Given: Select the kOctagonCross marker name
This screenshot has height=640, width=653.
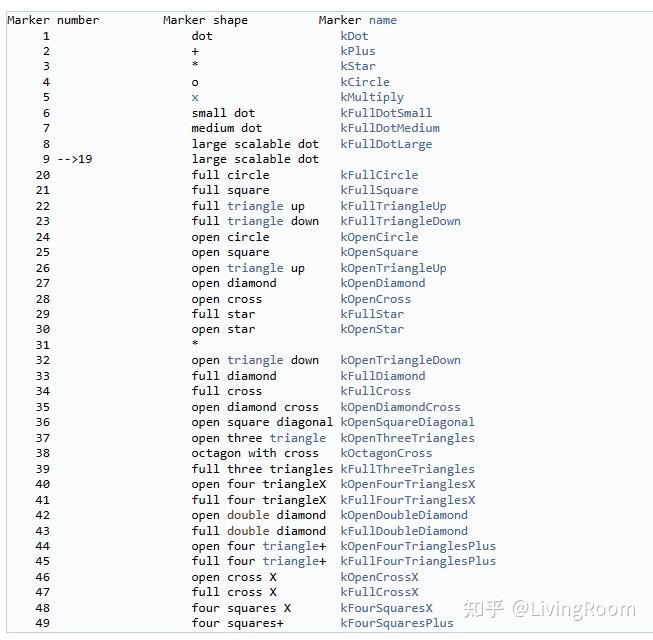Looking at the screenshot, I should [x=386, y=453].
